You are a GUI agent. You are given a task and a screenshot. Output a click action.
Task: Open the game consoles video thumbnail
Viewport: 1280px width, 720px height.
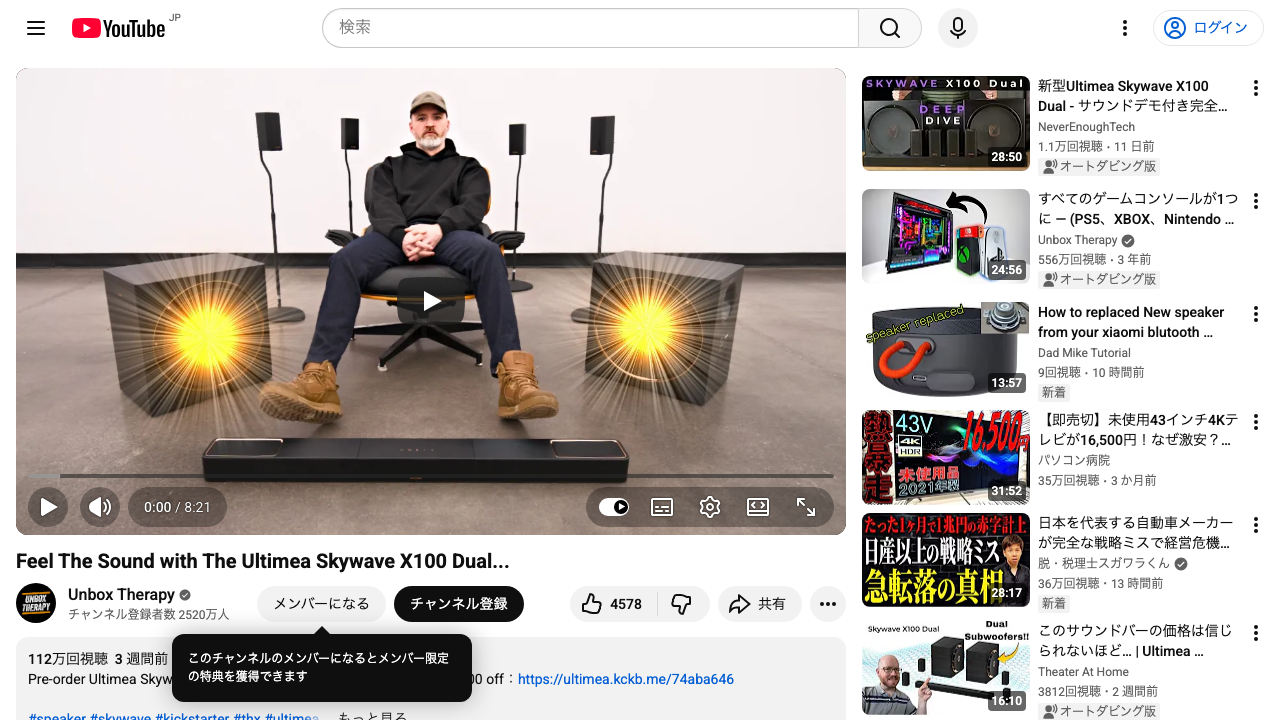(946, 236)
